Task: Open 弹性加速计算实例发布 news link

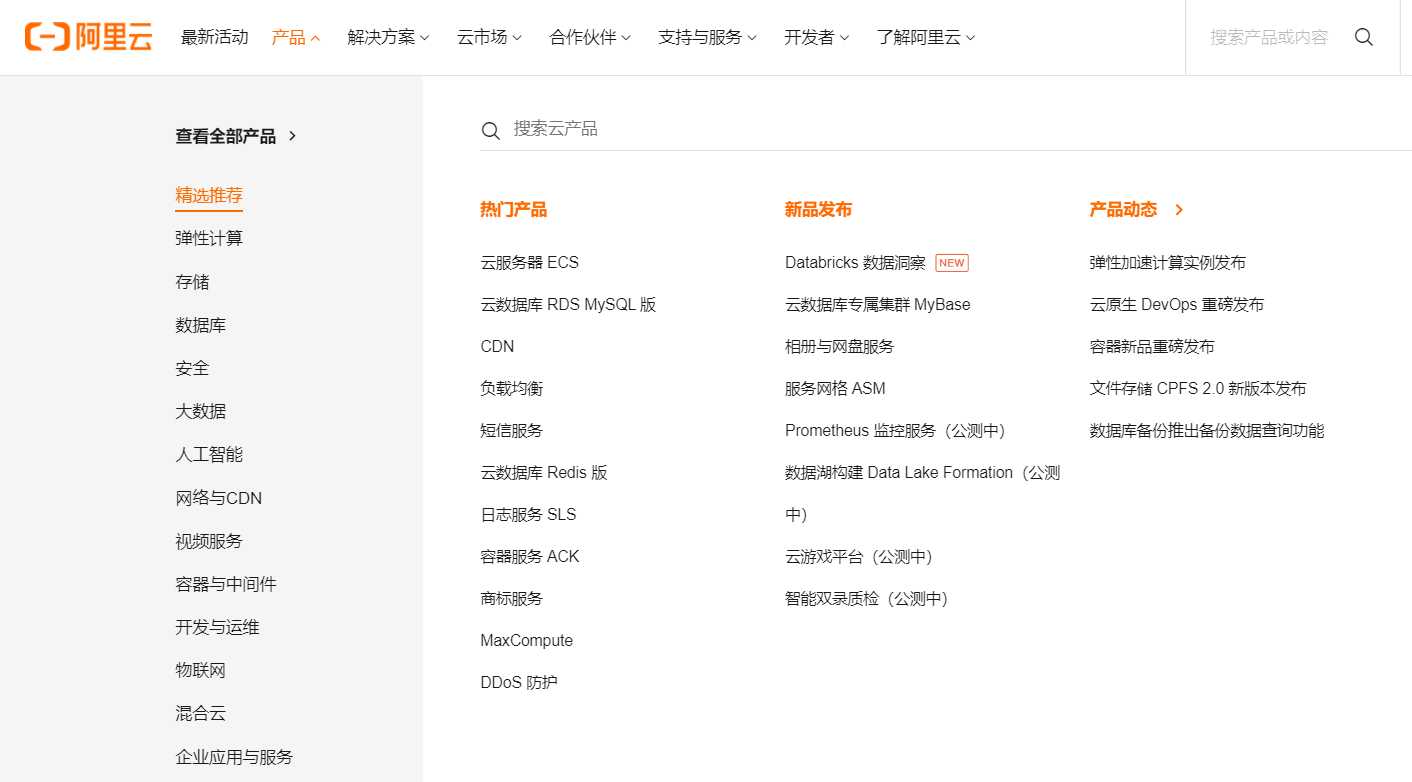Action: (x=1167, y=263)
